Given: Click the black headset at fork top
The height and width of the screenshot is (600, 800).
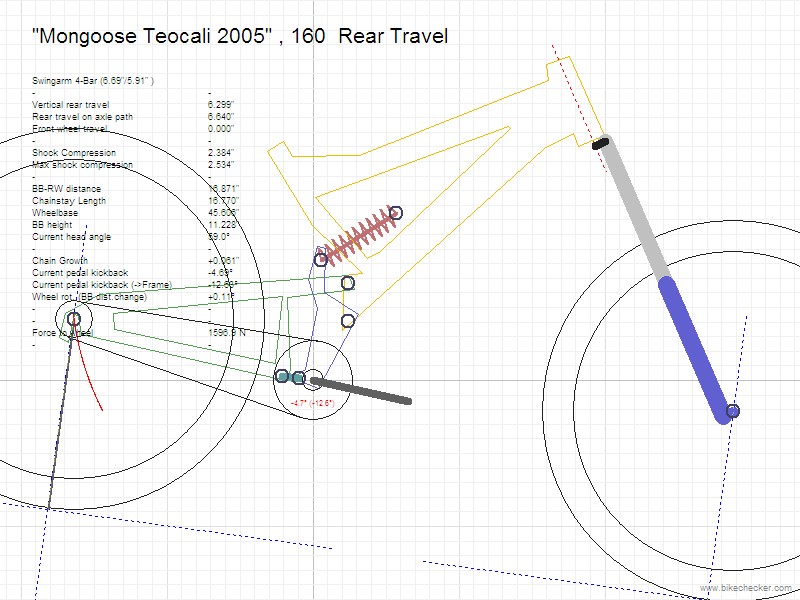Looking at the screenshot, I should click(600, 144).
